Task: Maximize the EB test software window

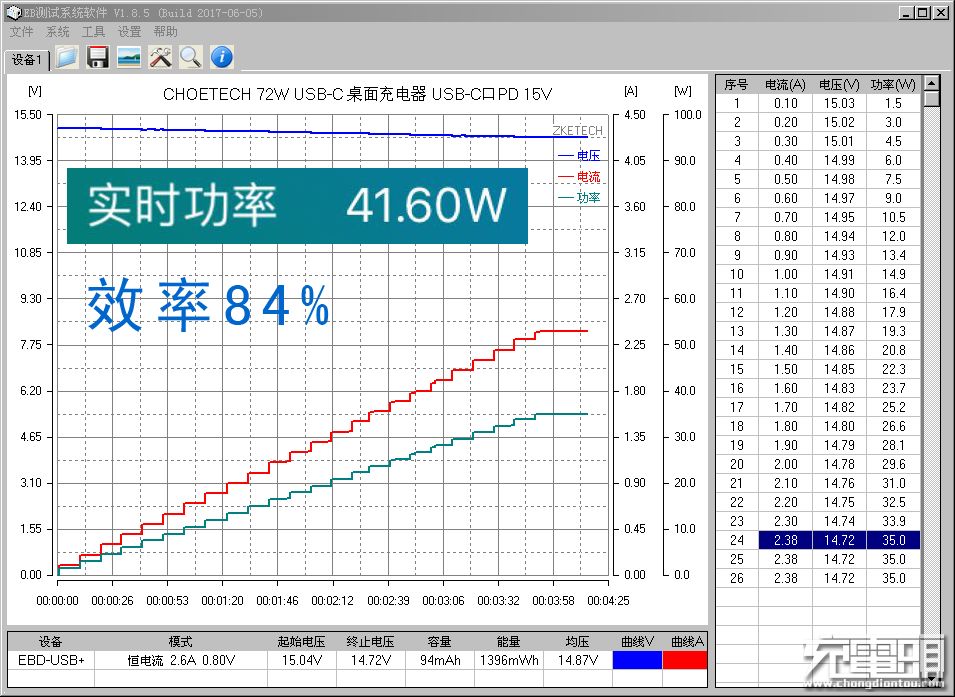Action: coord(923,13)
